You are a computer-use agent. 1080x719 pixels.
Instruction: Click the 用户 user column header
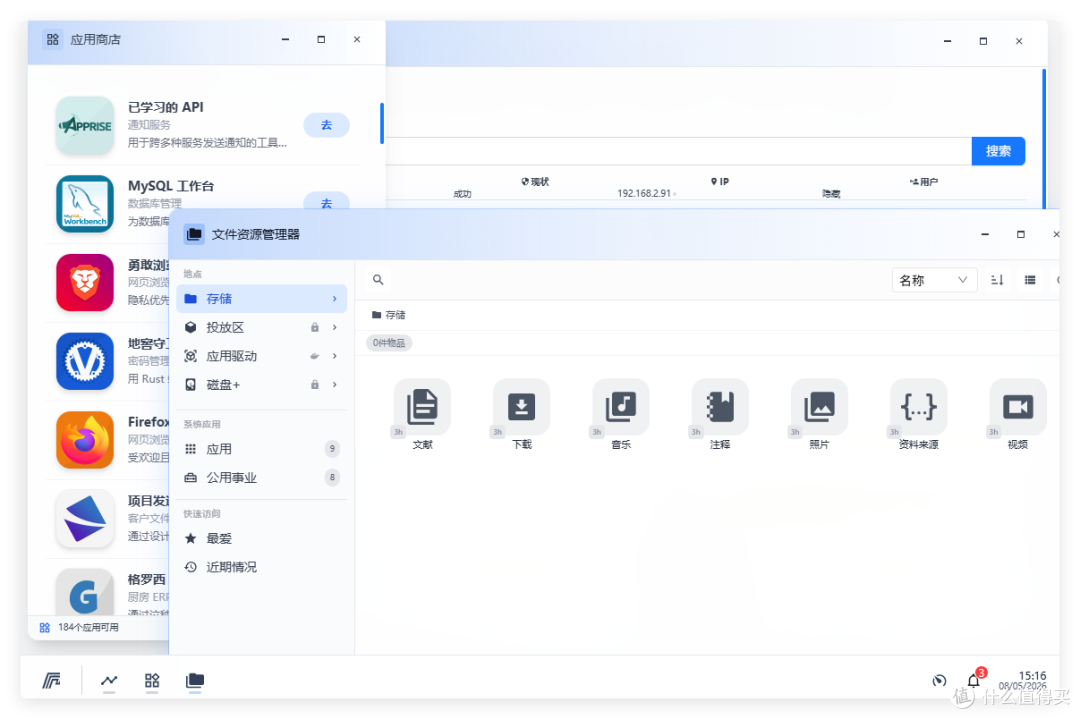pyautogui.click(x=924, y=182)
